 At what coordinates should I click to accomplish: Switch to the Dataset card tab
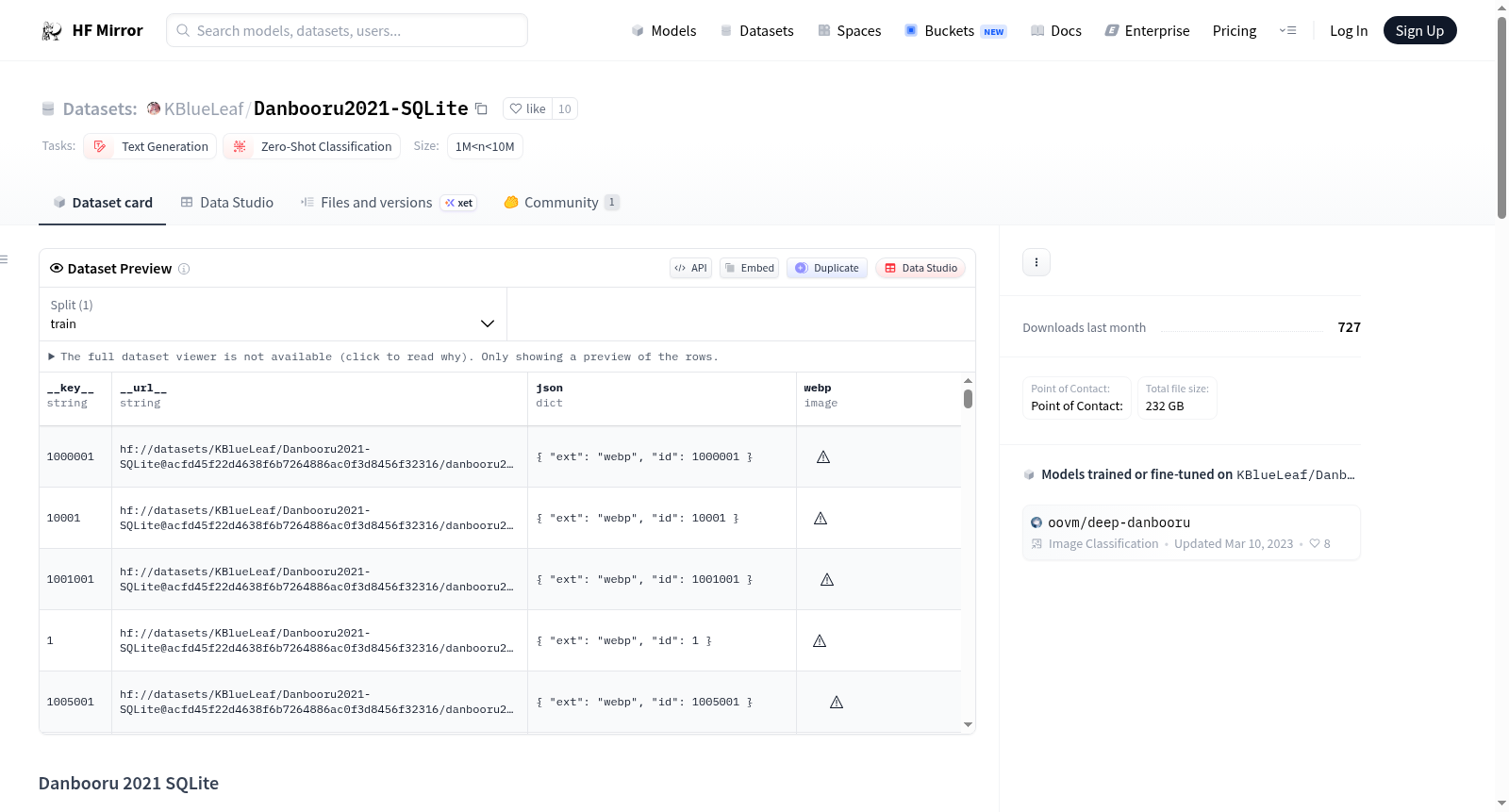tap(102, 203)
